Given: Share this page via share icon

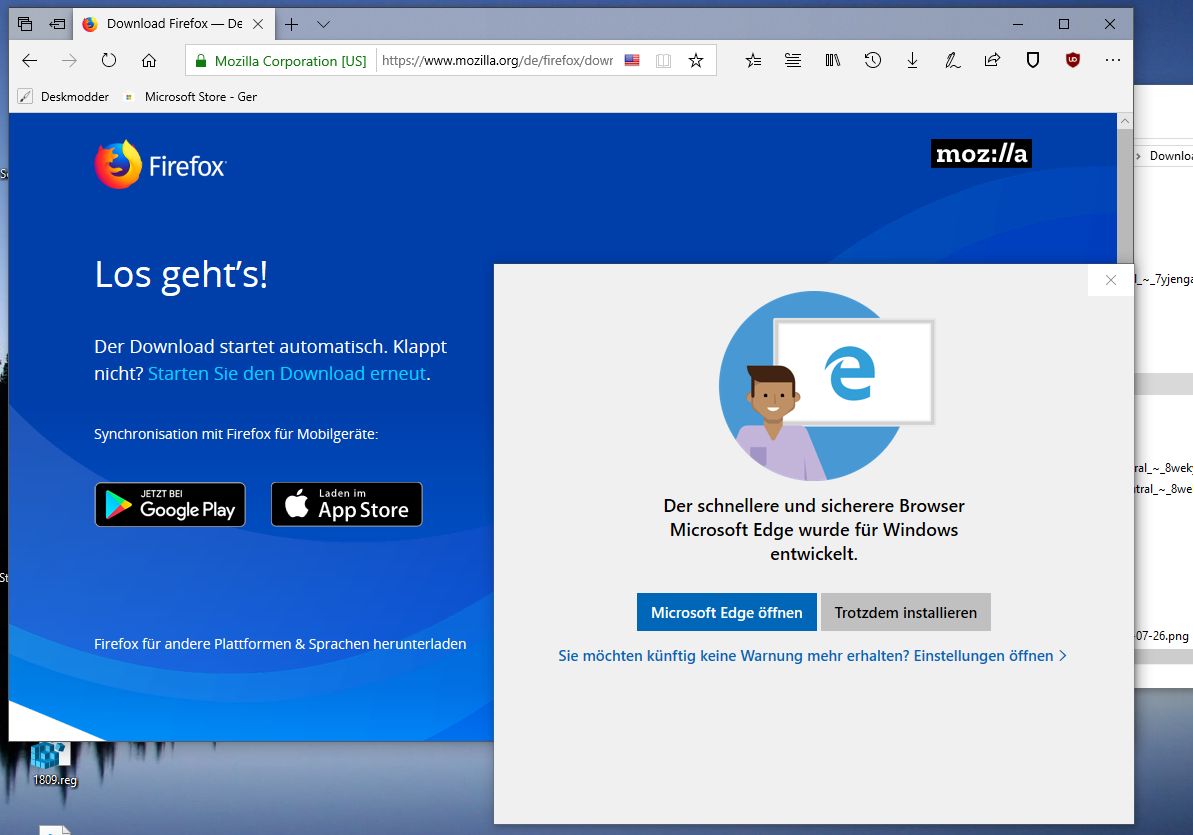Looking at the screenshot, I should (x=992, y=60).
